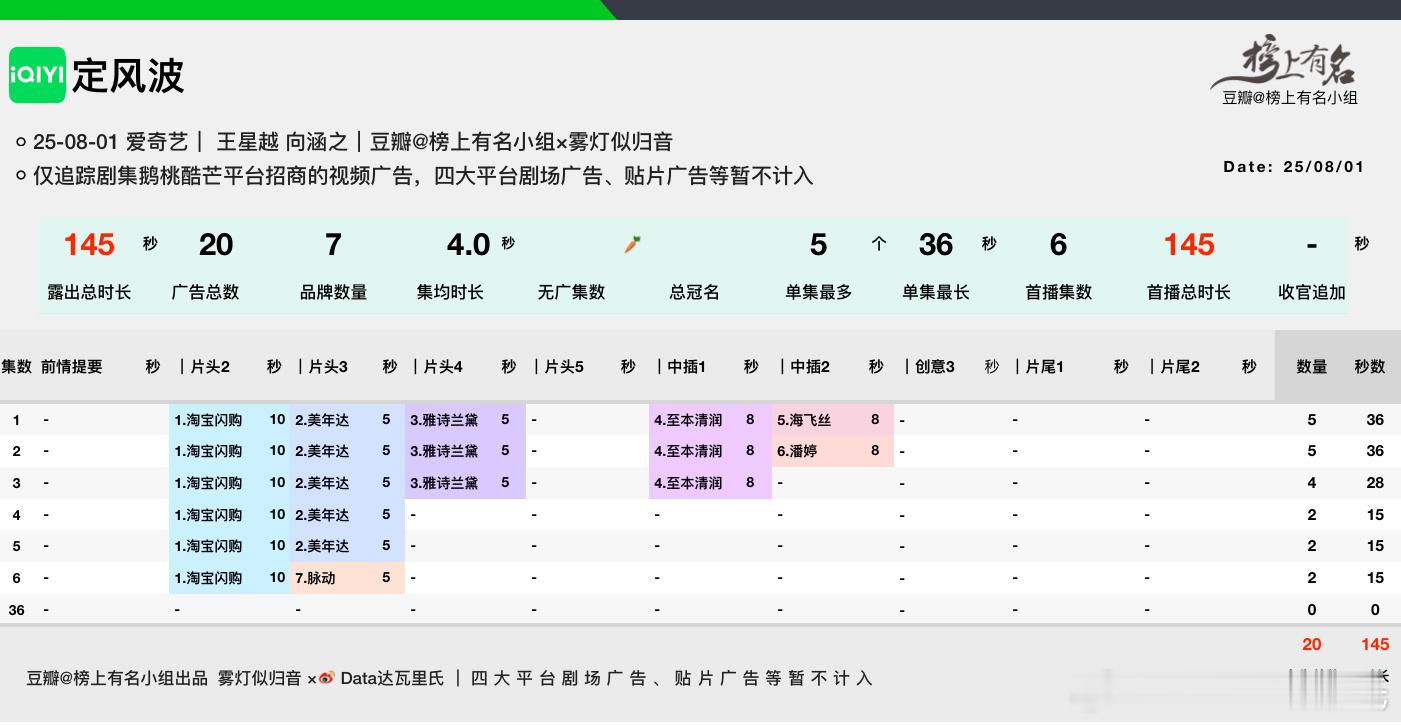This screenshot has height=726, width=1401.
Task: Click the 数量 column header
Action: [1312, 367]
